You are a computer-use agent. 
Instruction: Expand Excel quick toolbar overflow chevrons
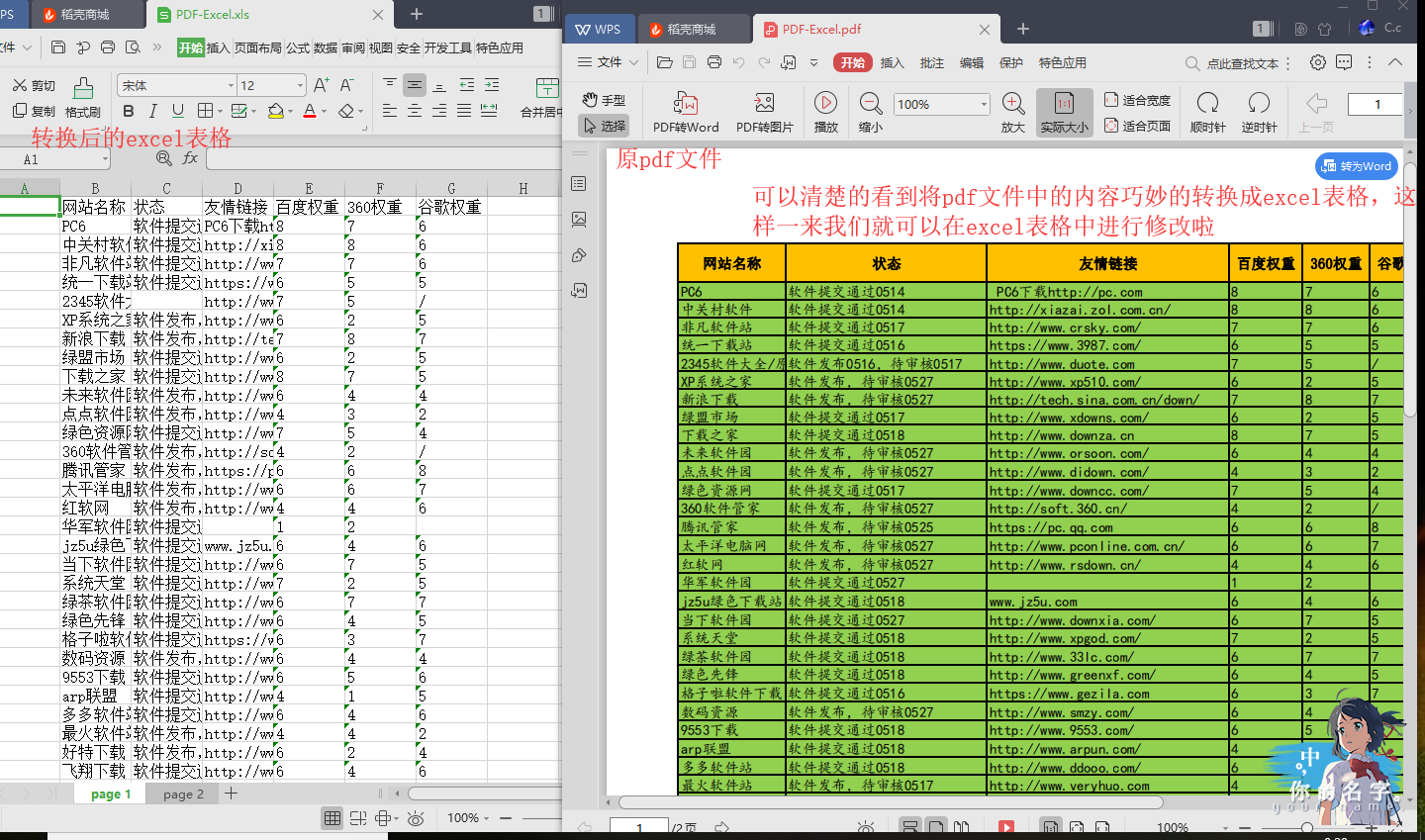[x=157, y=47]
